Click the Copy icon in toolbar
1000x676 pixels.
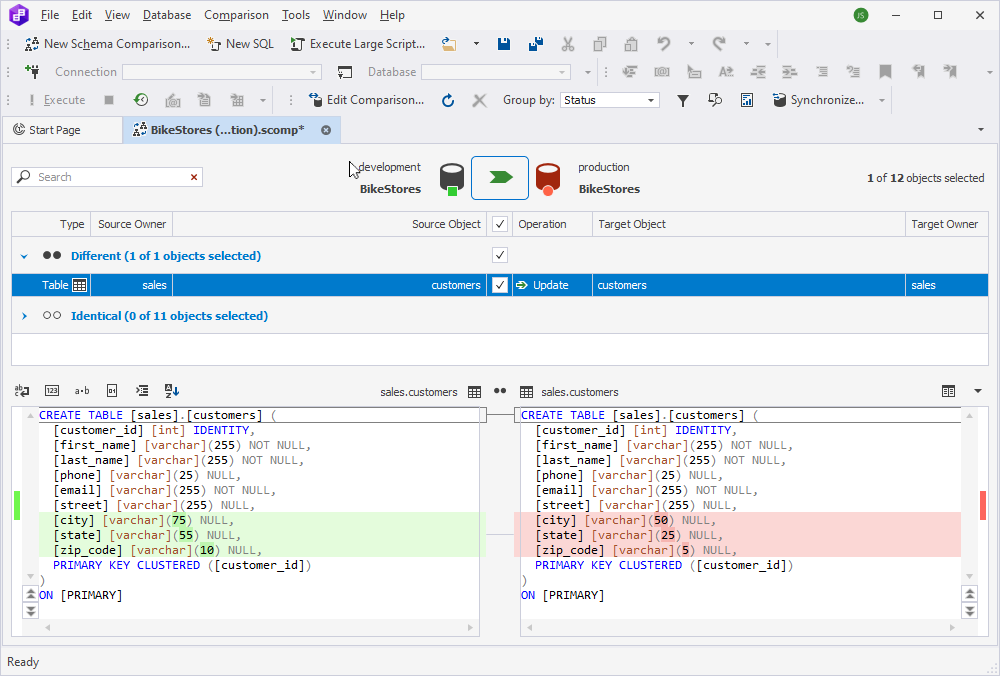599,44
